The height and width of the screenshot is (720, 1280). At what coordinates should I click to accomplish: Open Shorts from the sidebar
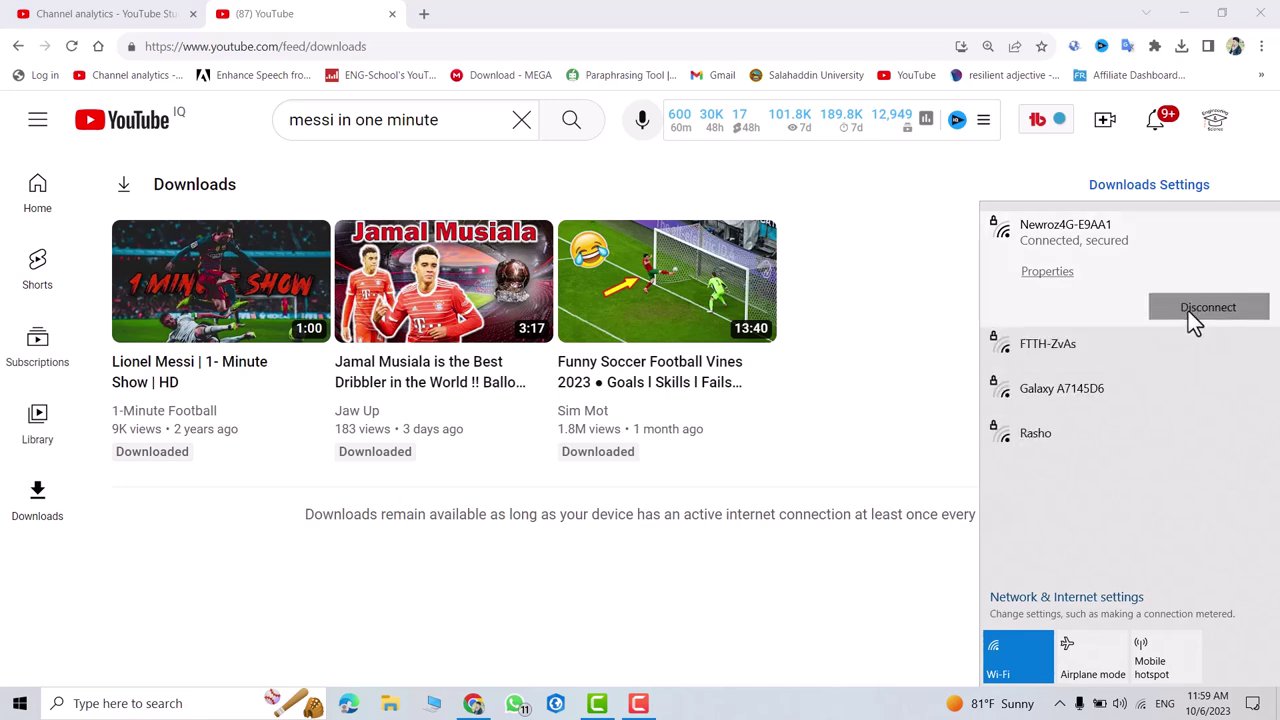37,269
